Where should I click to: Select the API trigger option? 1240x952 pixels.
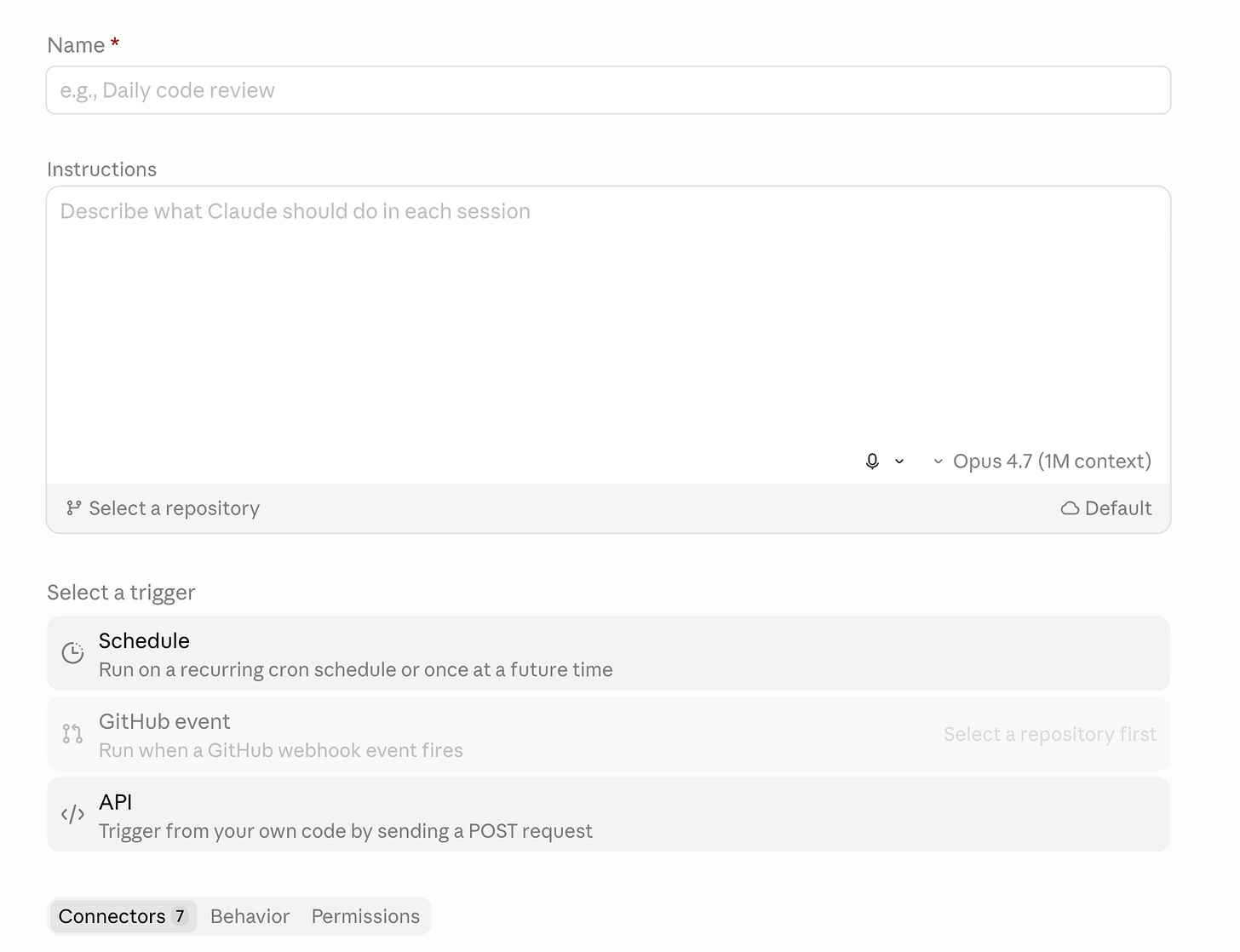point(608,815)
